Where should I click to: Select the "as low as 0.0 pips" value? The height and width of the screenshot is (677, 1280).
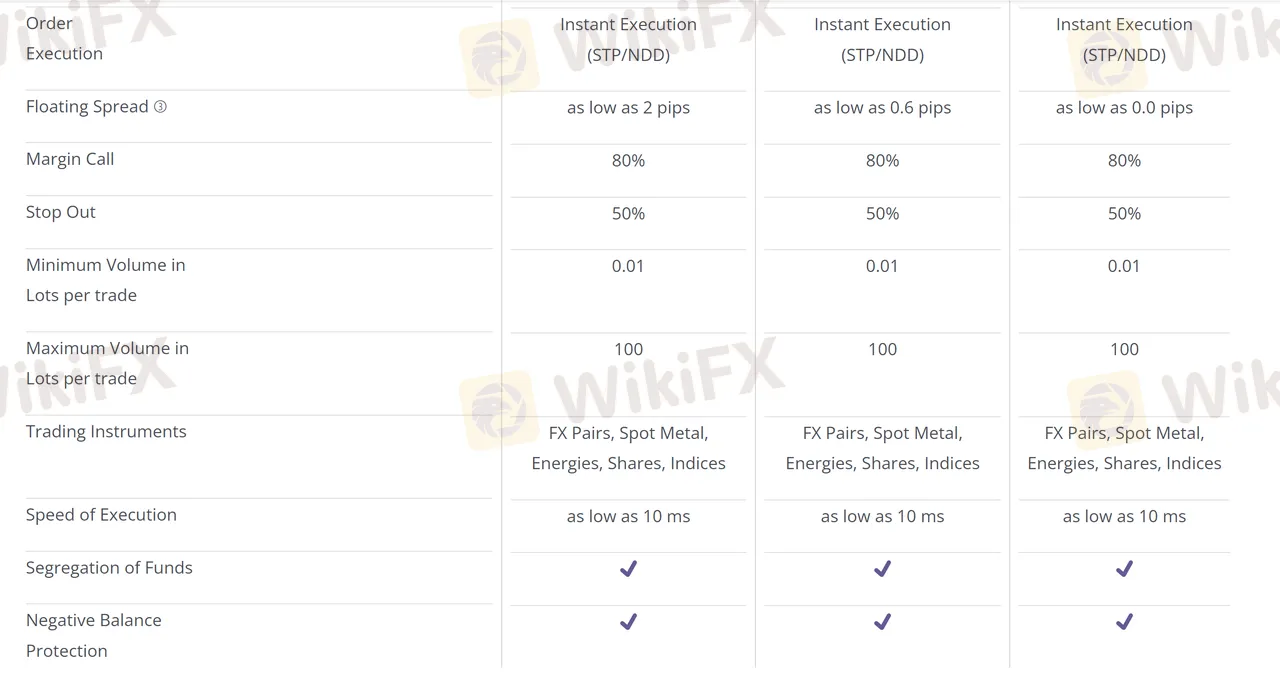[1124, 108]
